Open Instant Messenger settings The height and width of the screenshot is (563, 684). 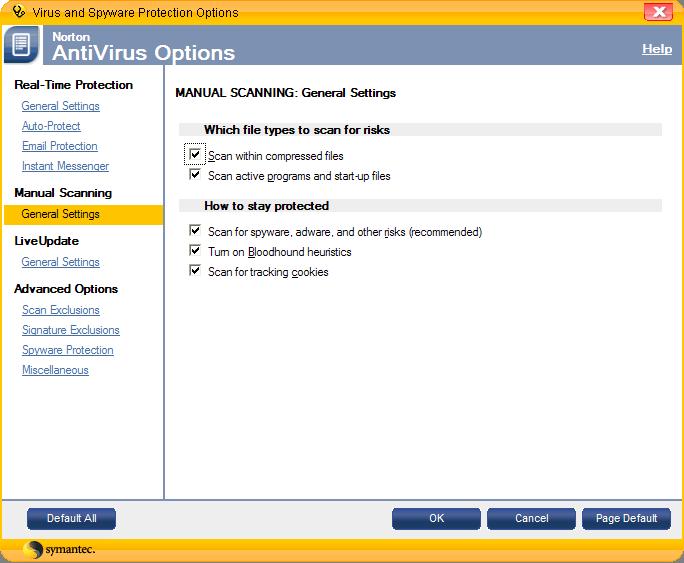65,166
